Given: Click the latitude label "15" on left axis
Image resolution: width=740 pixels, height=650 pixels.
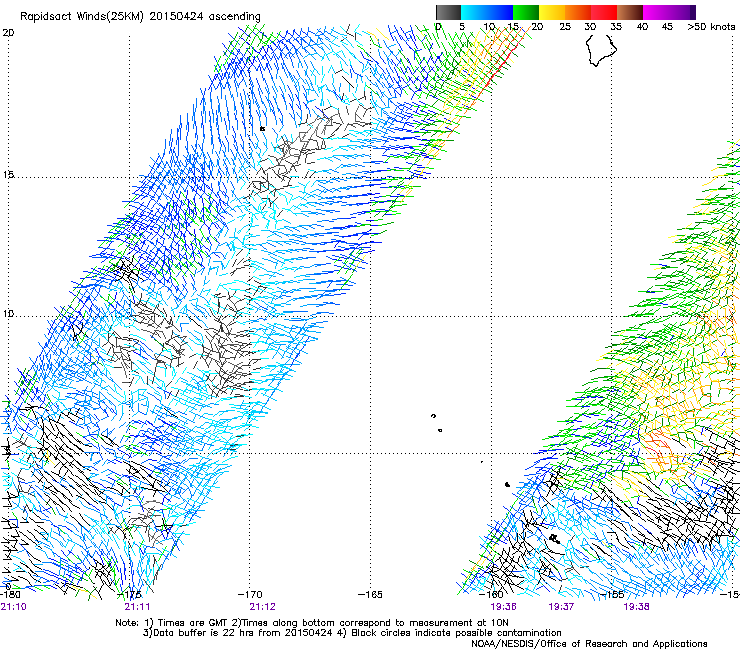Looking at the screenshot, I should coord(8,175).
